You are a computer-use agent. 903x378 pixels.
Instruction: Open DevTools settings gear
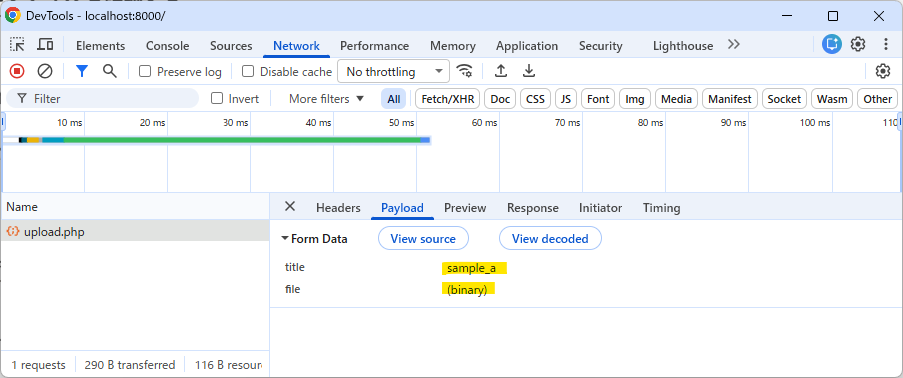point(858,44)
